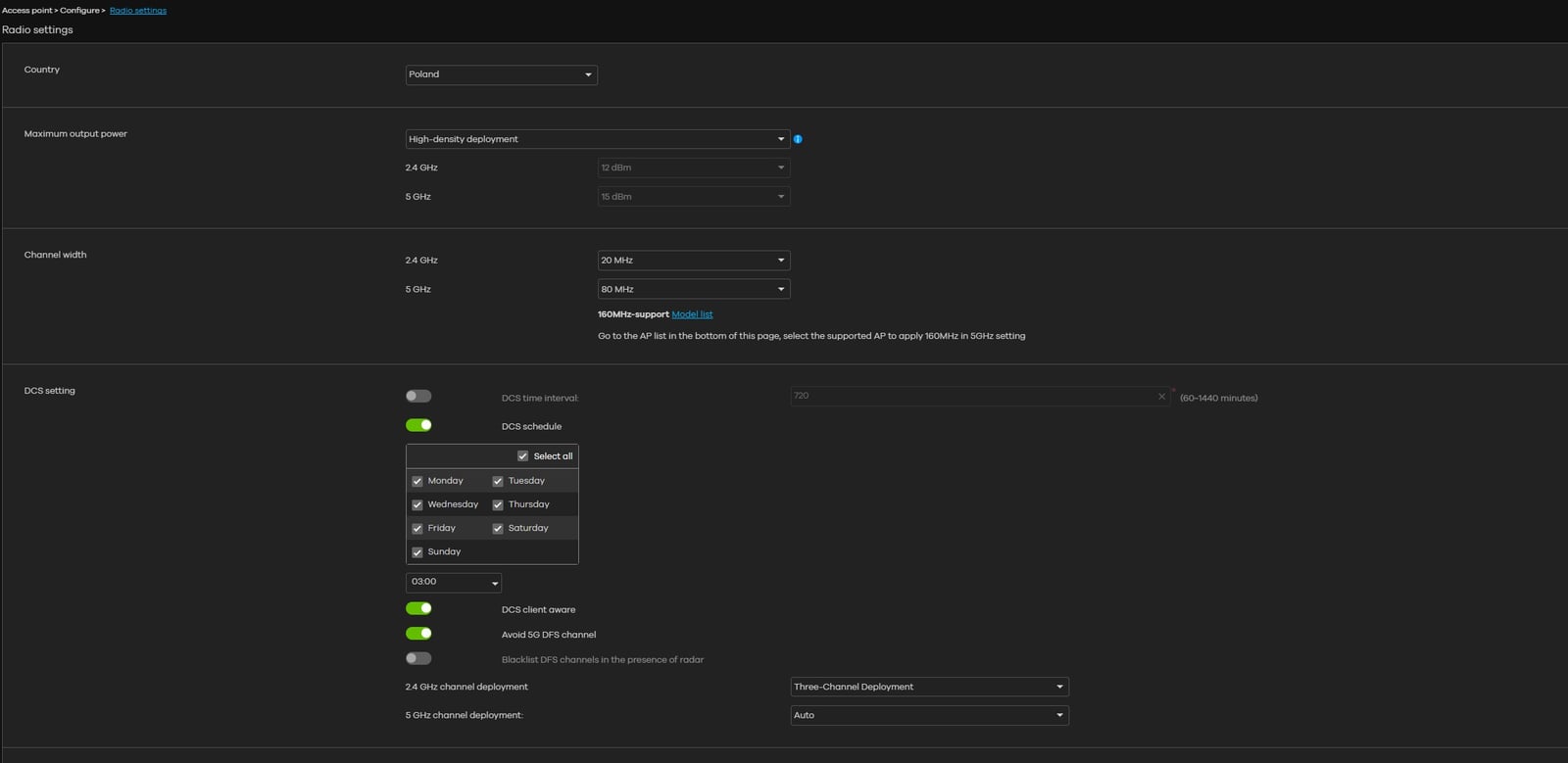Screen dimensions: 1568x763
Task: Uncheck Monday in DCS schedule
Action: [417, 481]
